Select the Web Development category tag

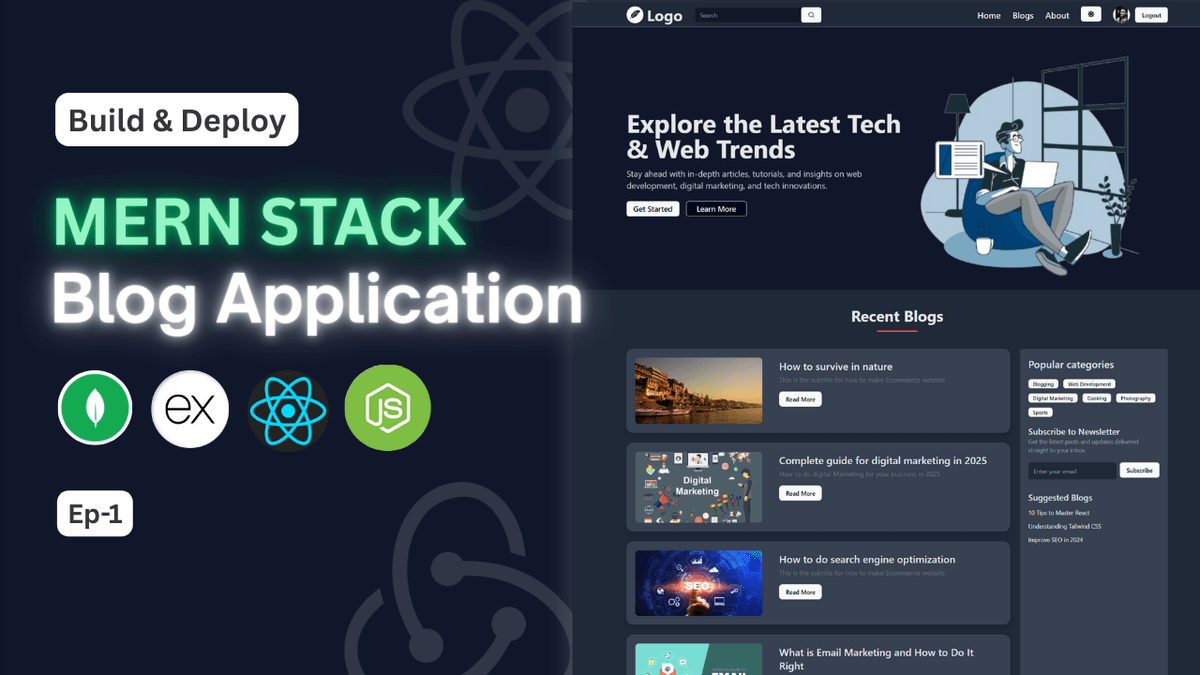(1088, 384)
